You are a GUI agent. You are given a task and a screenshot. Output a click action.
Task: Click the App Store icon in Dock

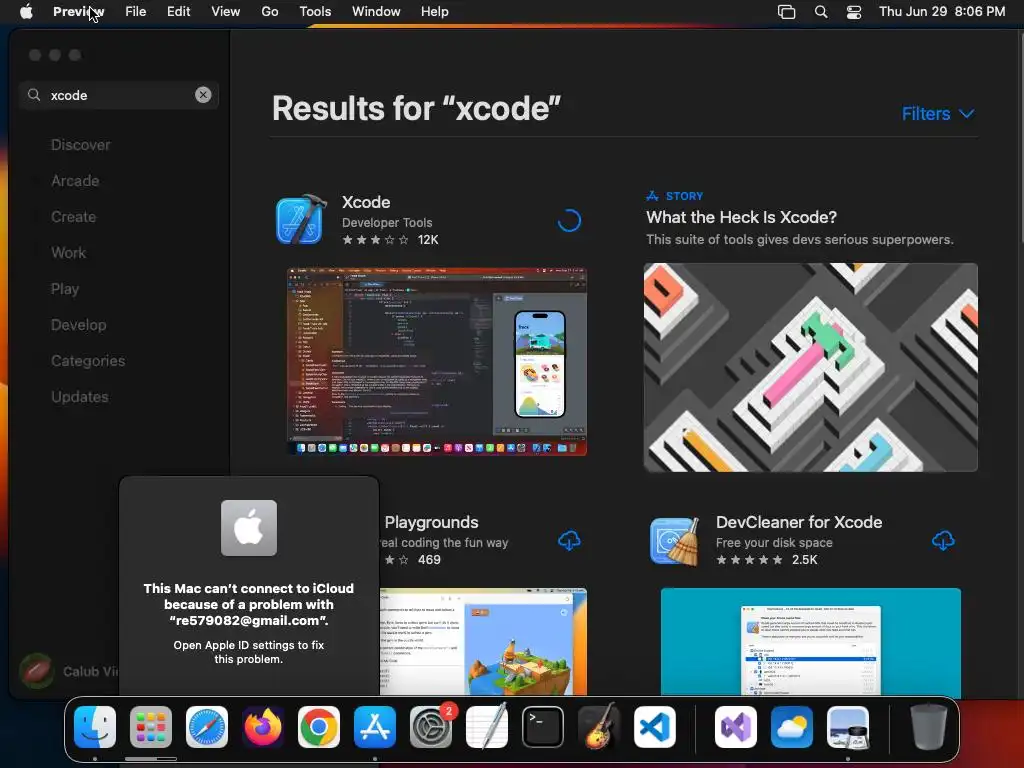click(375, 727)
